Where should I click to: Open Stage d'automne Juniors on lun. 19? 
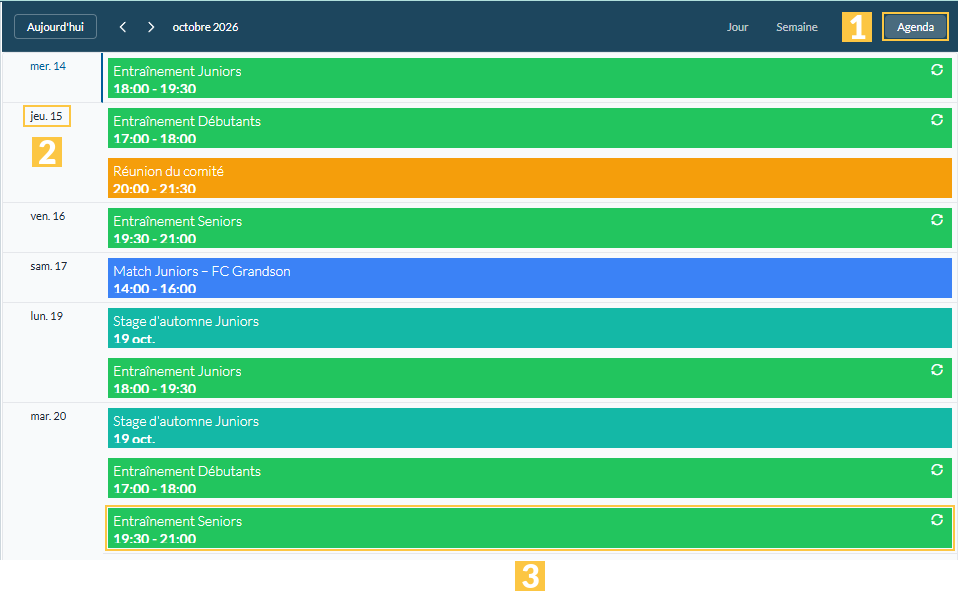(x=530, y=328)
